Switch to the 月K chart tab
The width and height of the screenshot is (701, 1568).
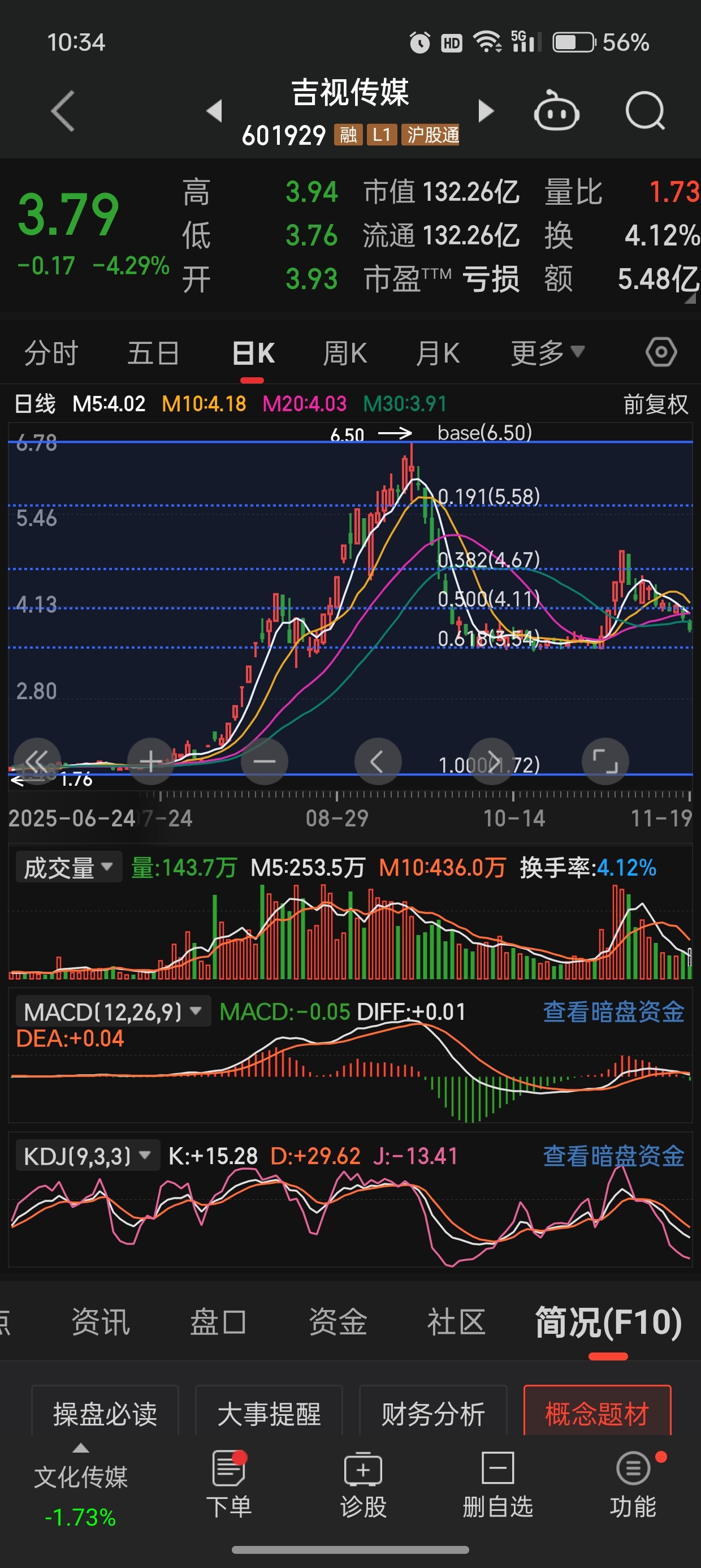(x=438, y=353)
